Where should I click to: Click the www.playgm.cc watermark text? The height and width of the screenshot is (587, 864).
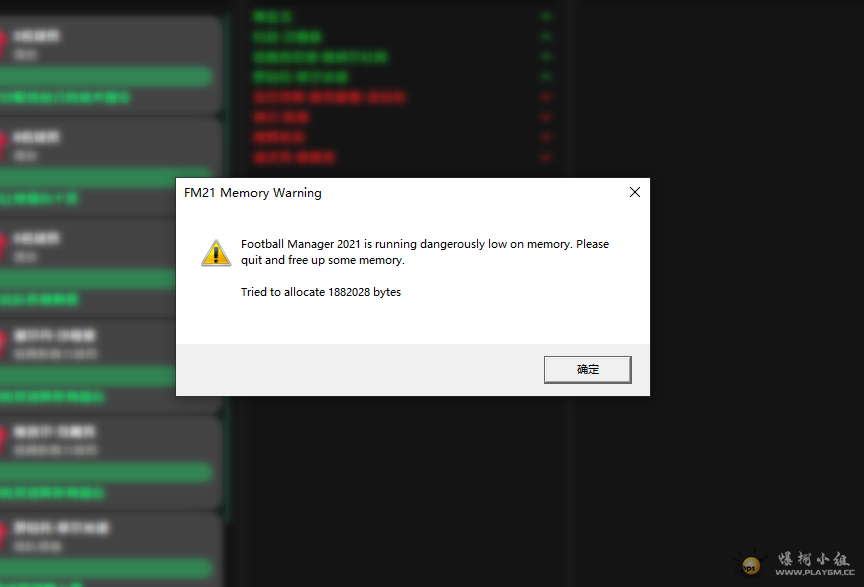[x=814, y=573]
